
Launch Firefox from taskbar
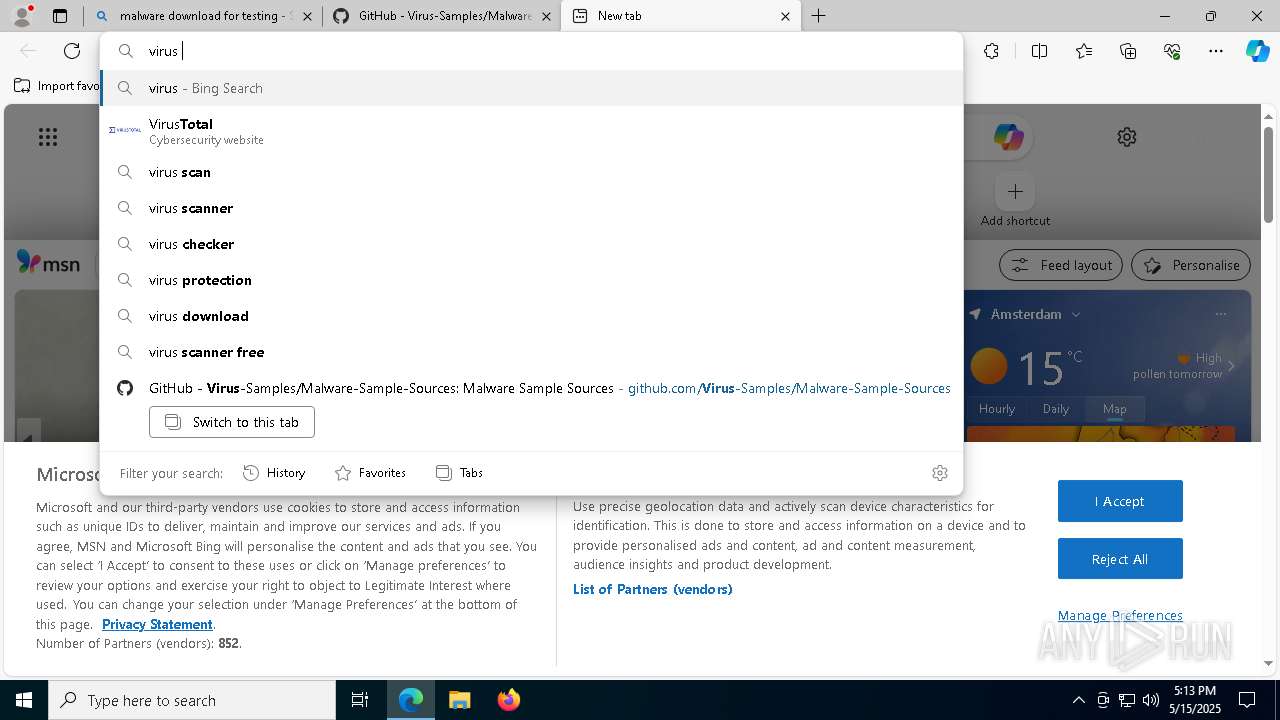(x=508, y=700)
